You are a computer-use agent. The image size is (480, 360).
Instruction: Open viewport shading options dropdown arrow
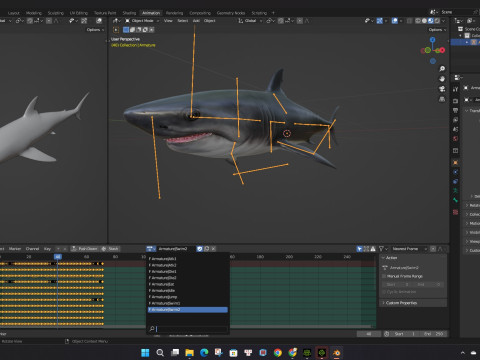443,21
